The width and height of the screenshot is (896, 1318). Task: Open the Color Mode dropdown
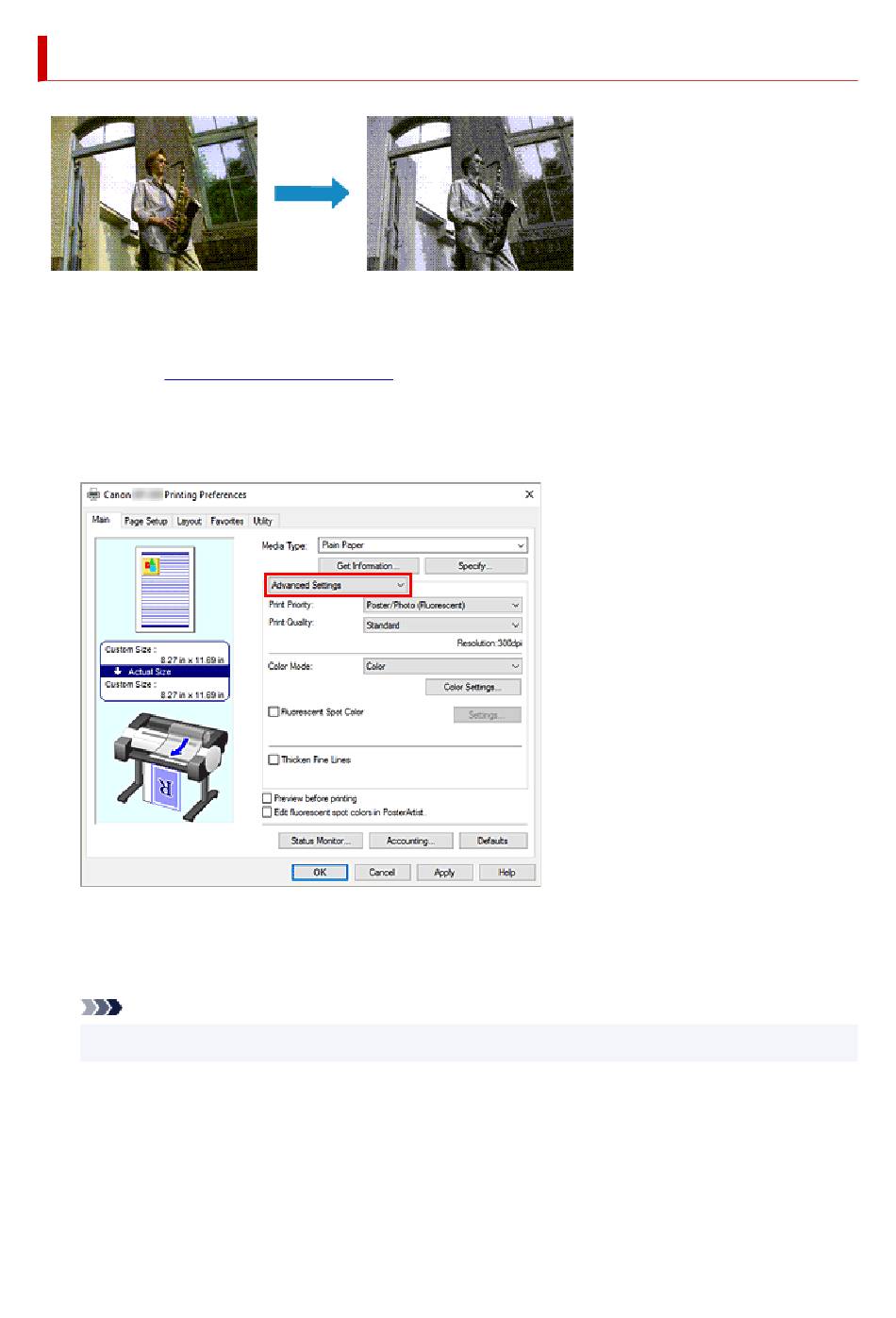coord(442,666)
